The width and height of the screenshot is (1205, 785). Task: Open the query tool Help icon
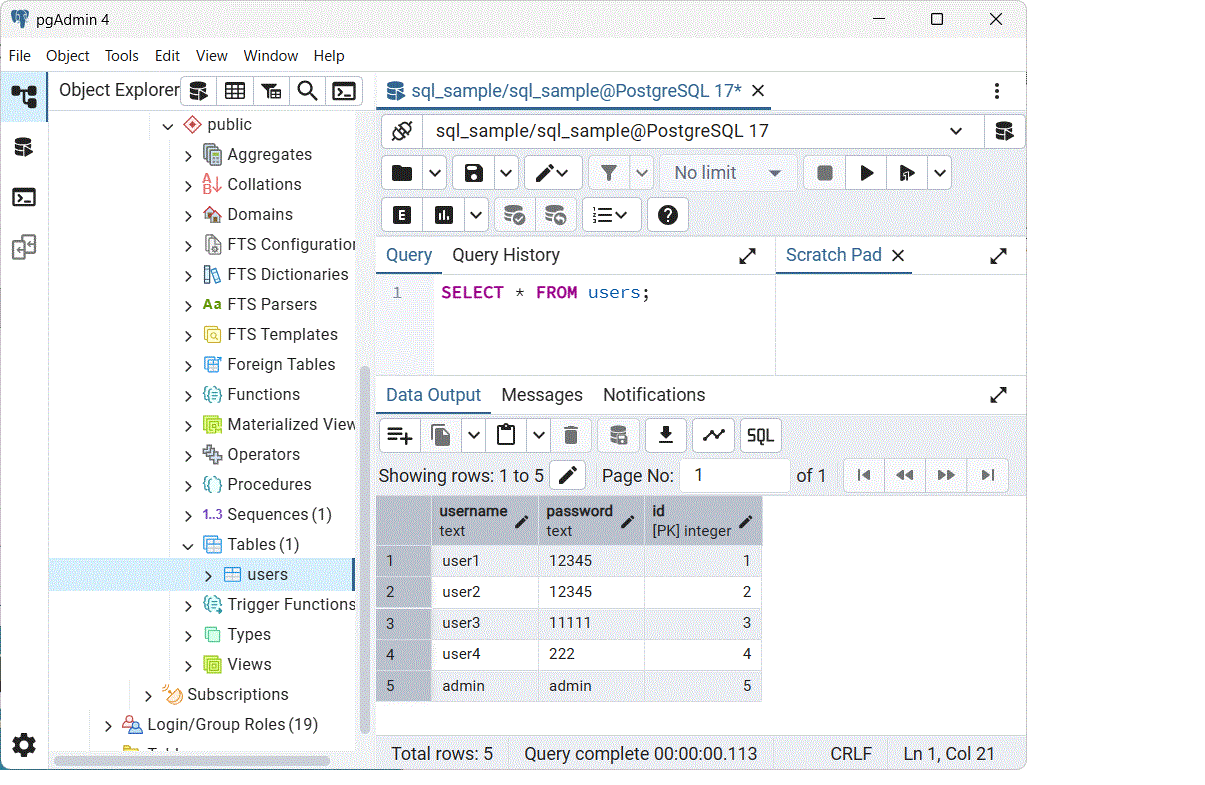click(x=668, y=215)
